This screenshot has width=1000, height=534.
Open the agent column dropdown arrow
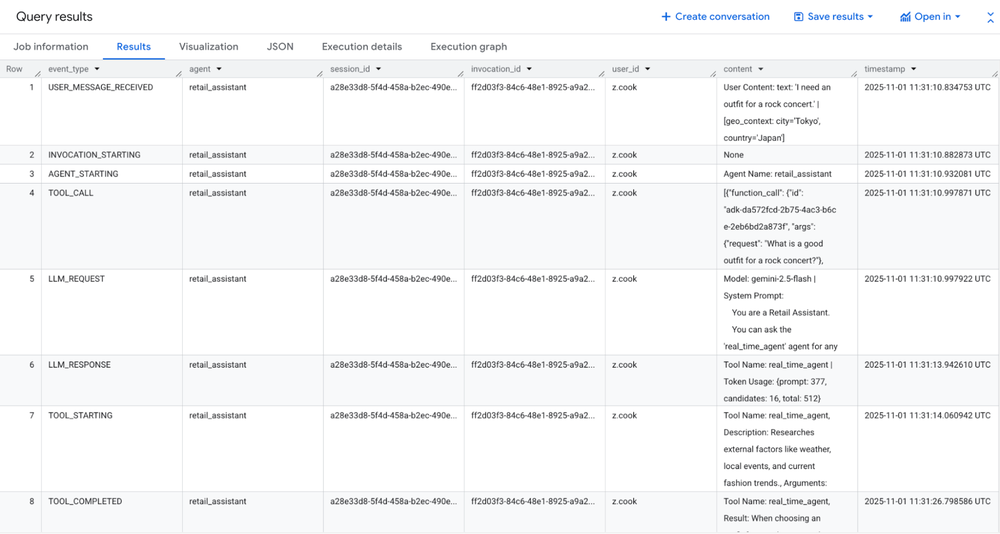point(219,69)
